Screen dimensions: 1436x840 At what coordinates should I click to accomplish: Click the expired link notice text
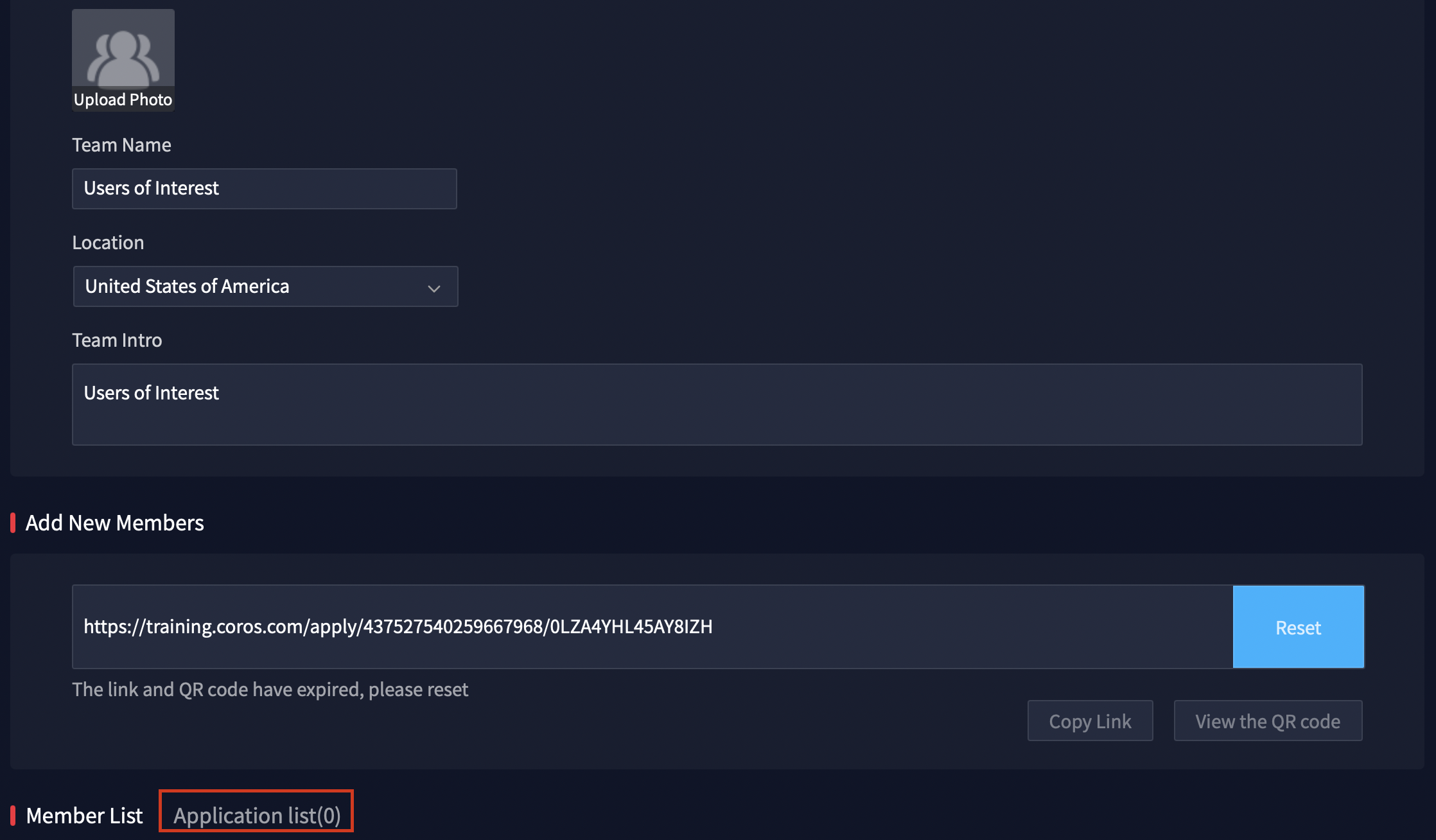tap(270, 690)
